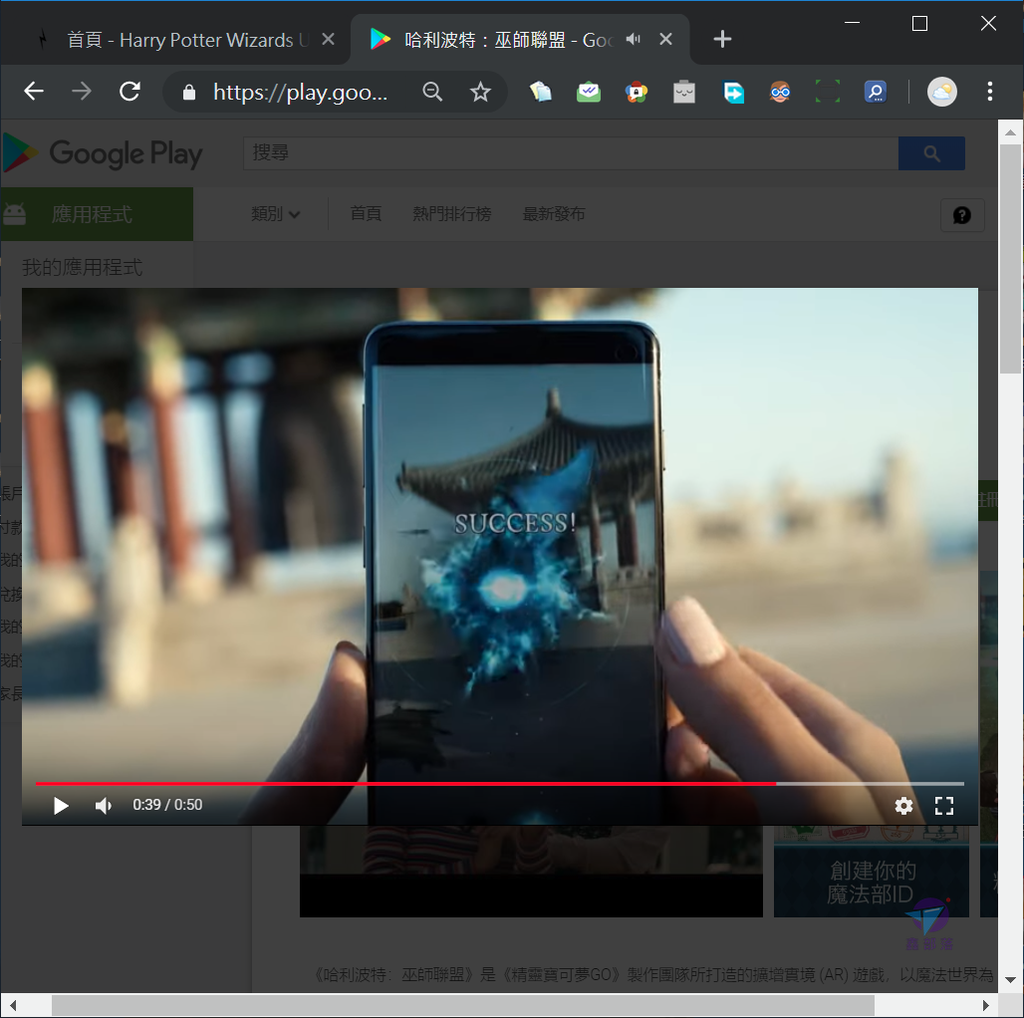Select the 哈利波特：巫師聯盟 tab
Image resolution: width=1024 pixels, height=1018 pixels.
coord(520,40)
